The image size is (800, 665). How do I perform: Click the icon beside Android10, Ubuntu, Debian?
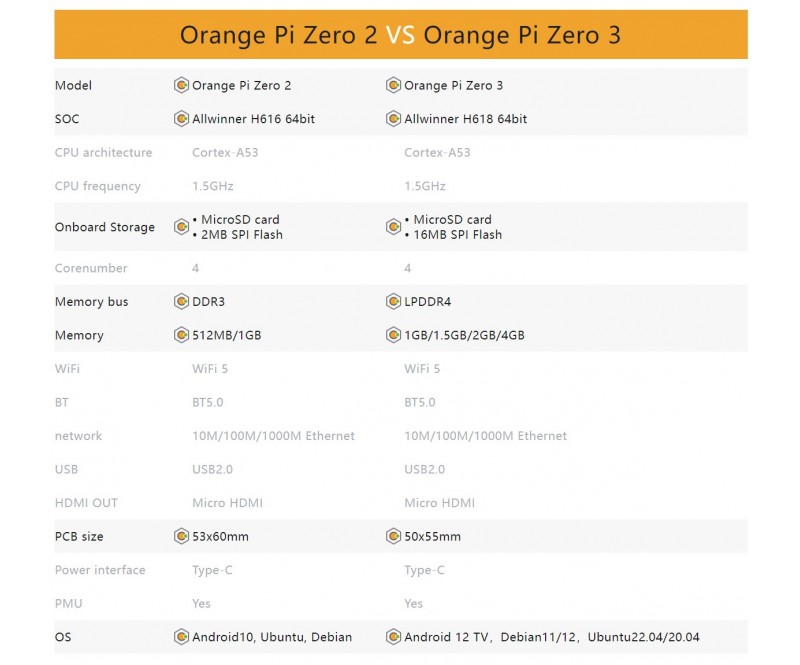181,637
